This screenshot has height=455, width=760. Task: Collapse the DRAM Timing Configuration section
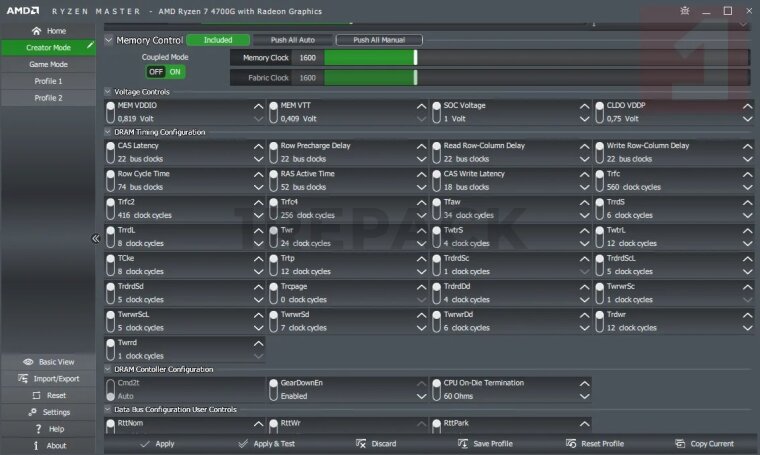tap(108, 132)
